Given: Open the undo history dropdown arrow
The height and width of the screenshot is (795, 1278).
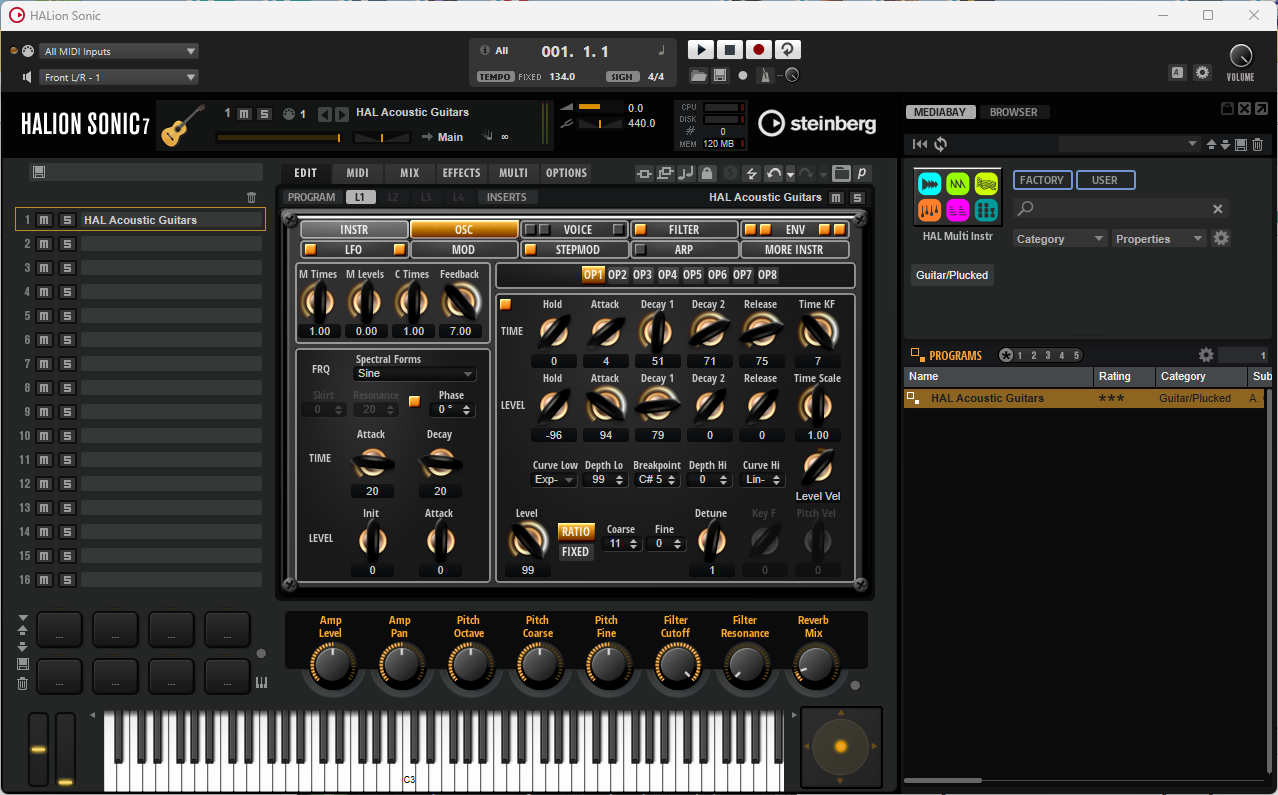Looking at the screenshot, I should point(790,173).
